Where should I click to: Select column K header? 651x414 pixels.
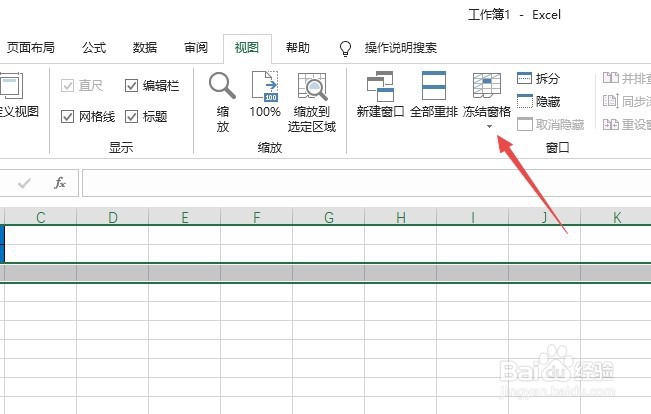click(616, 217)
